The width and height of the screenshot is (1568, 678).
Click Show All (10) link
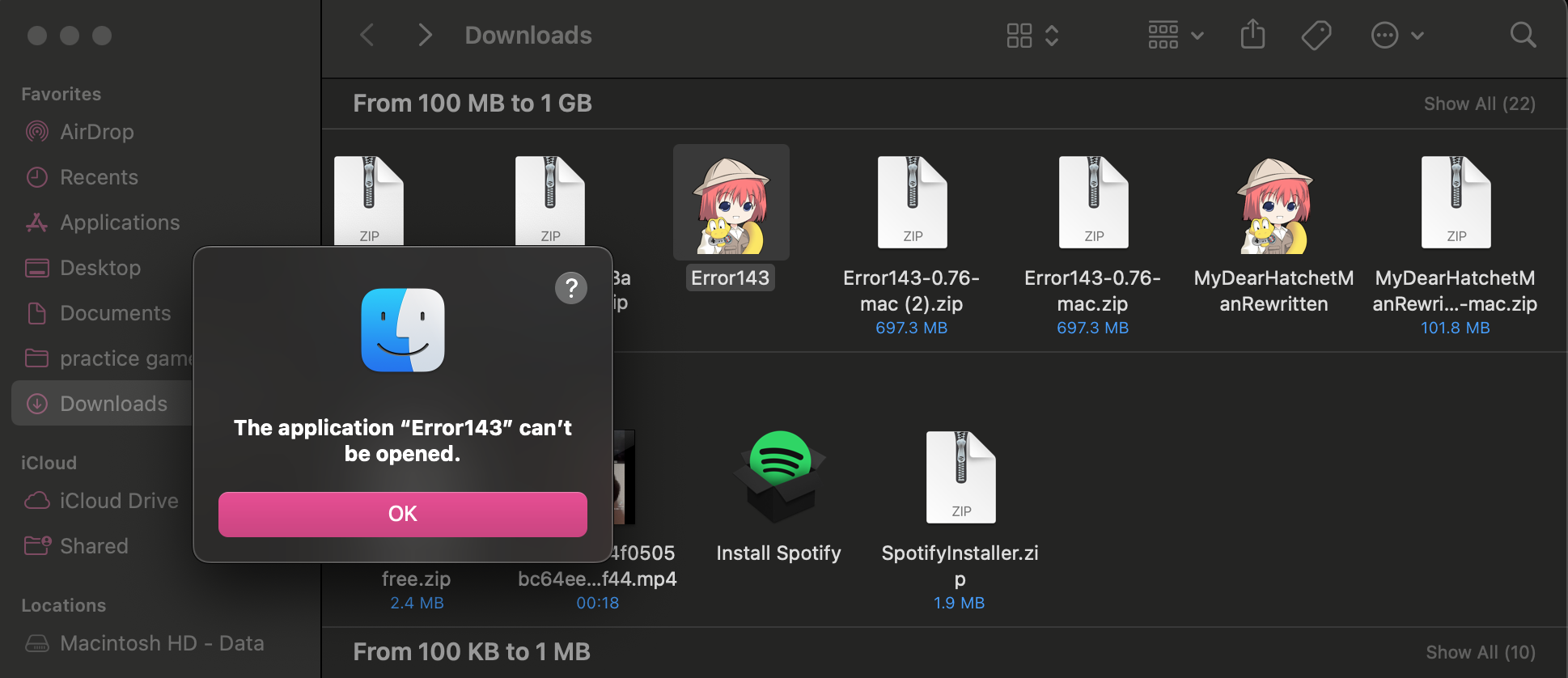1480,652
